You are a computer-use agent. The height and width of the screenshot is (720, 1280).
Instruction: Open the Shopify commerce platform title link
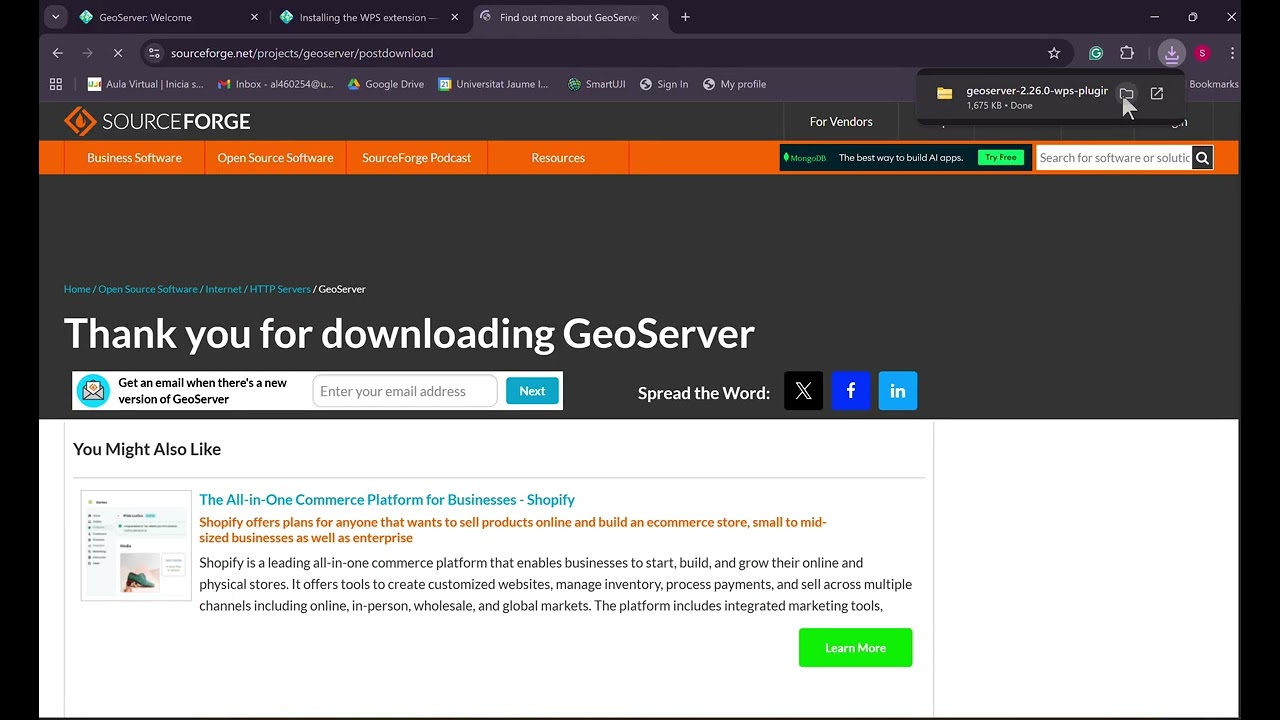(387, 500)
